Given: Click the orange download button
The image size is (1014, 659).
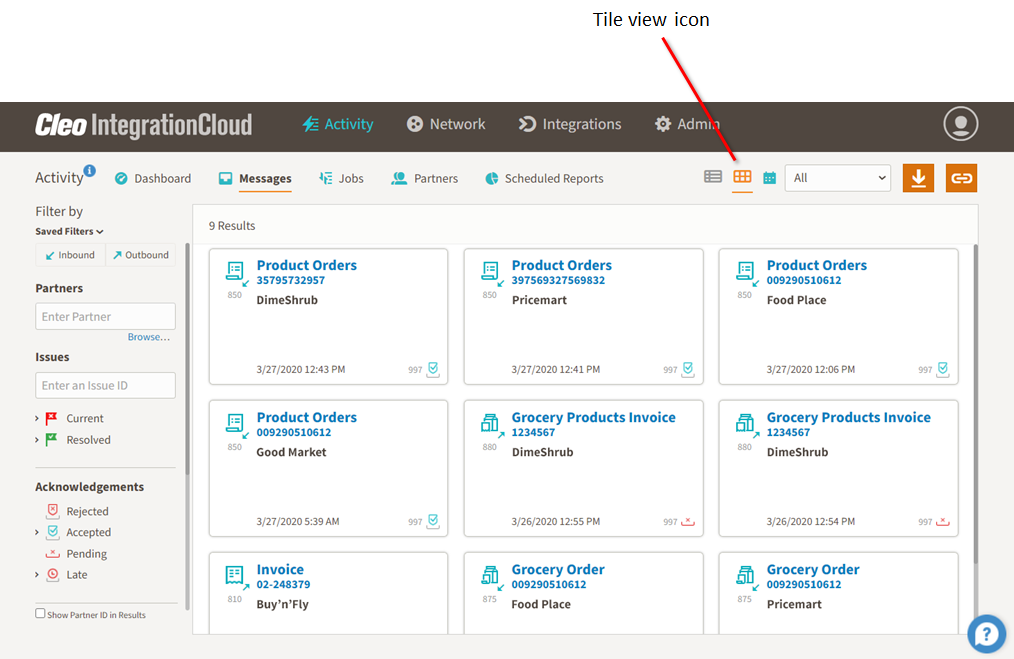Looking at the screenshot, I should pos(918,178).
